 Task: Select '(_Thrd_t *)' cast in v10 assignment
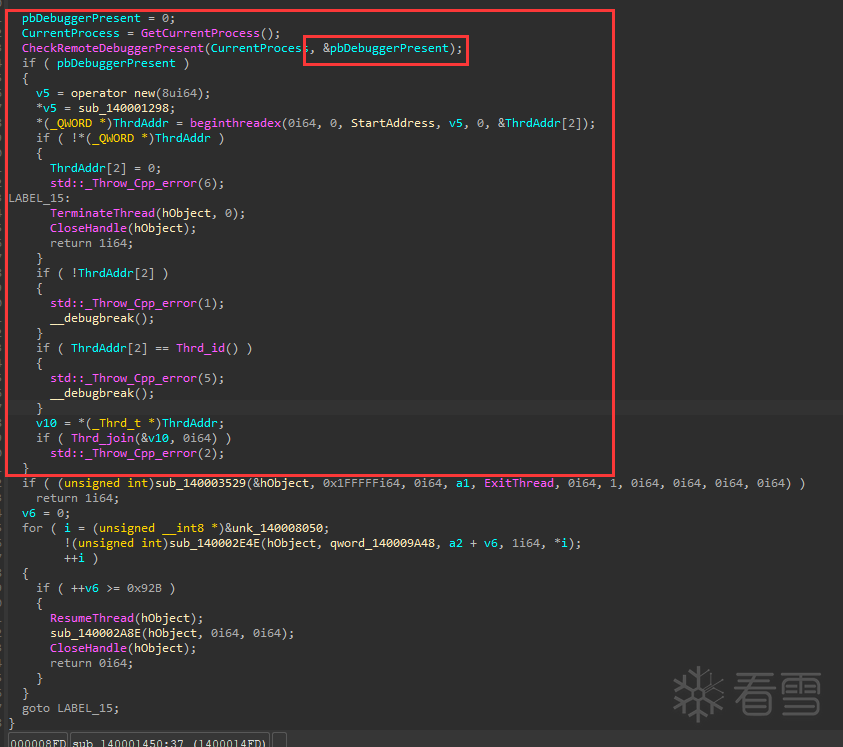pos(123,423)
